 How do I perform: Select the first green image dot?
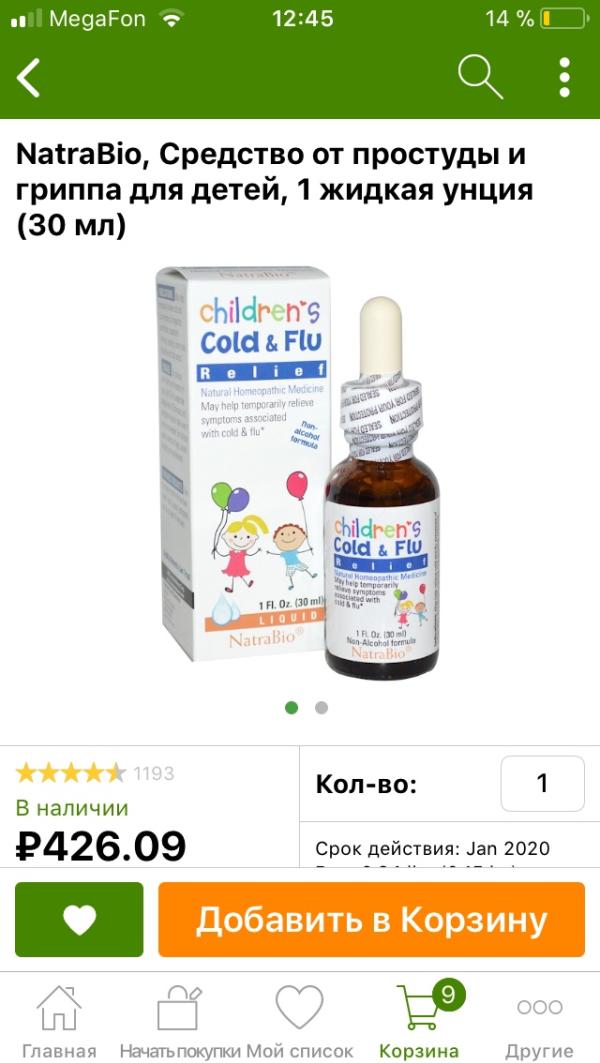click(x=292, y=708)
